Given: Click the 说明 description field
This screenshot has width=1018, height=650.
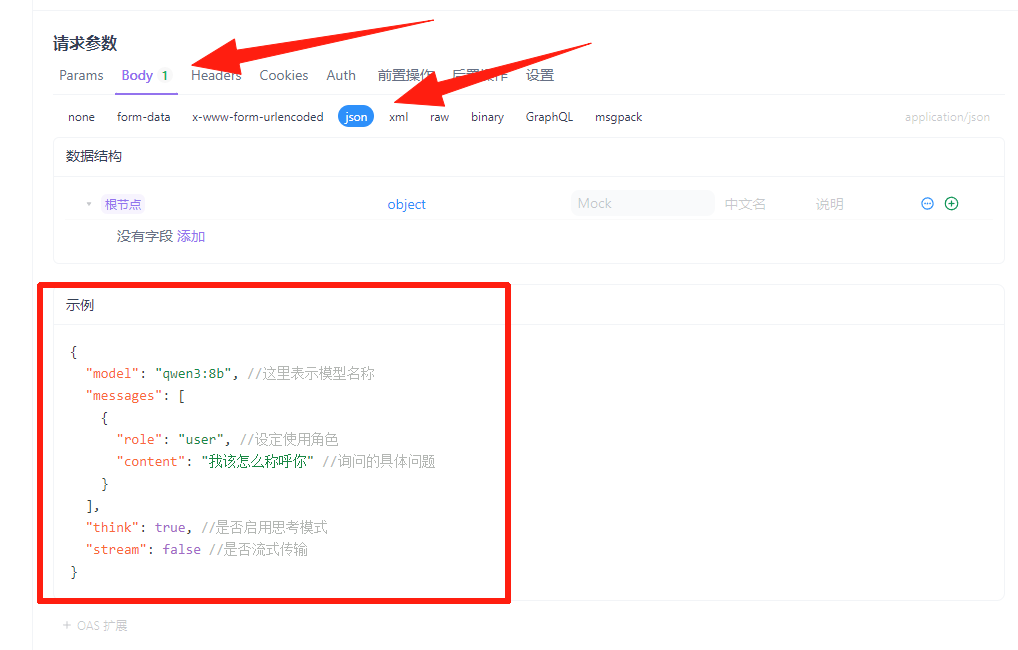Looking at the screenshot, I should click(x=830, y=204).
